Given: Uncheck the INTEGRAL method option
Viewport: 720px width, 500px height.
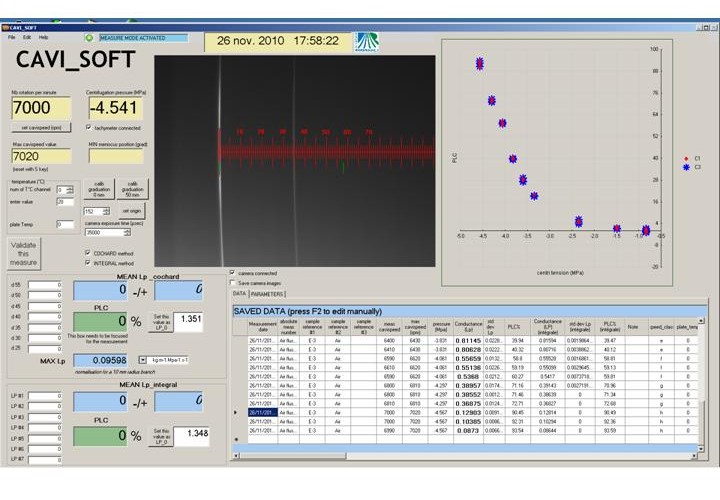Looking at the screenshot, I should point(89,263).
